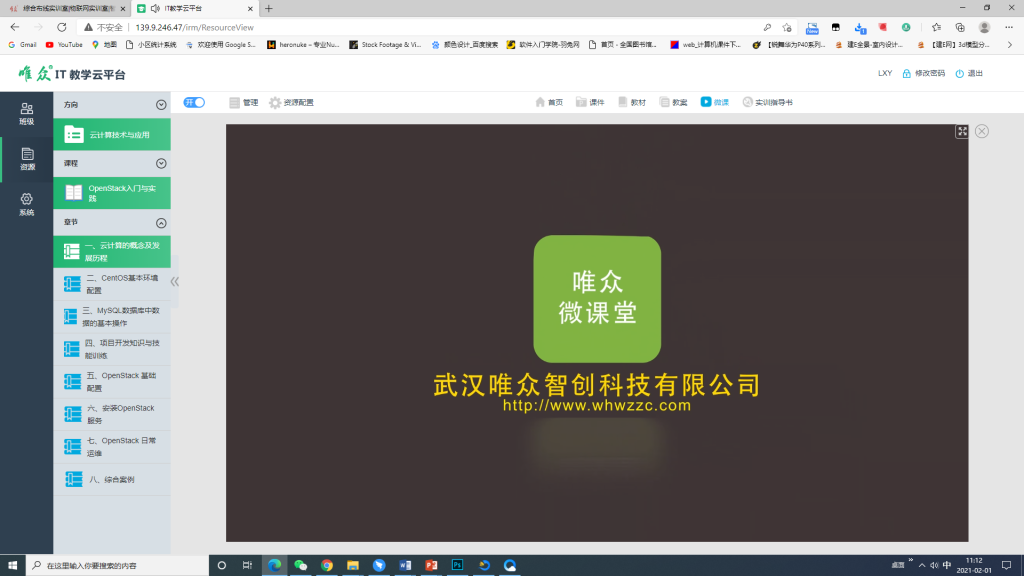Open browser profile avatar
Viewport: 1024px width, 576px height.
coord(984,27)
